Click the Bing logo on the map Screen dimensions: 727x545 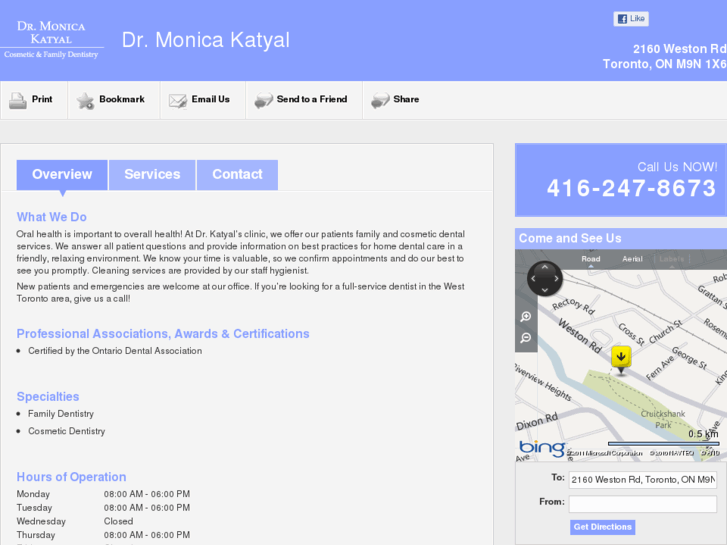point(542,448)
